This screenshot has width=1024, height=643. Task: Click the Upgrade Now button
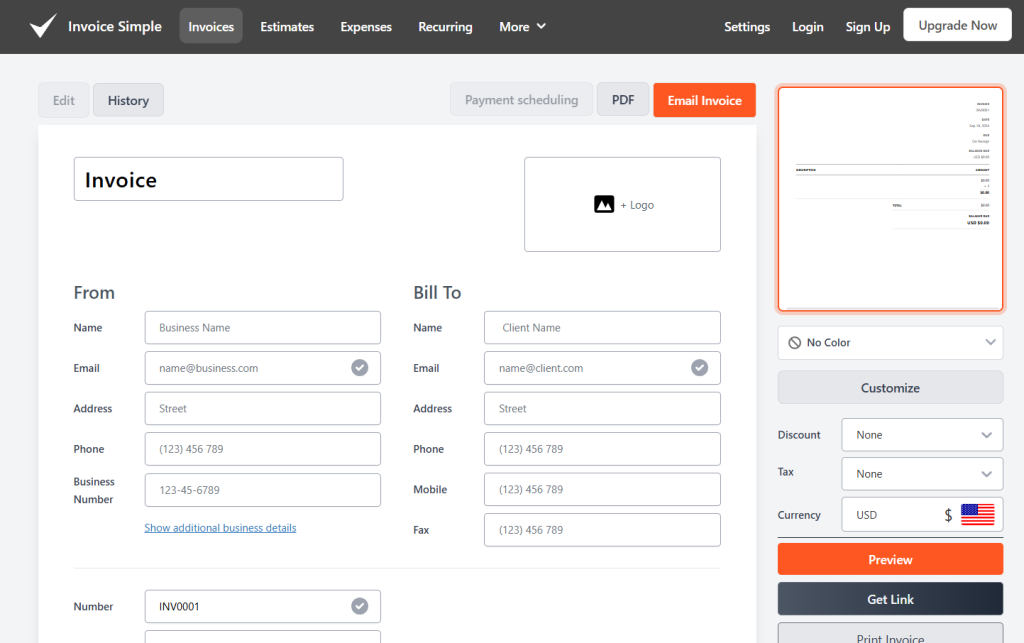point(957,25)
